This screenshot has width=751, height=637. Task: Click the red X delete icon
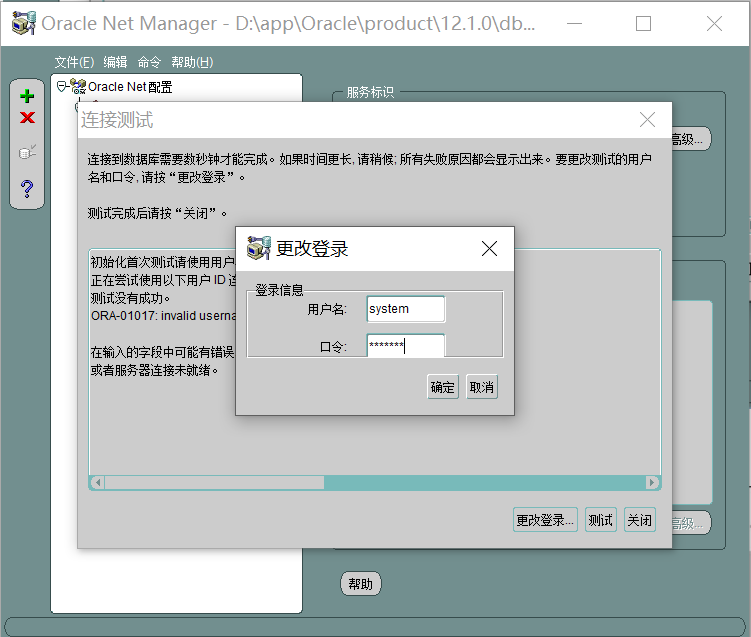(x=27, y=117)
